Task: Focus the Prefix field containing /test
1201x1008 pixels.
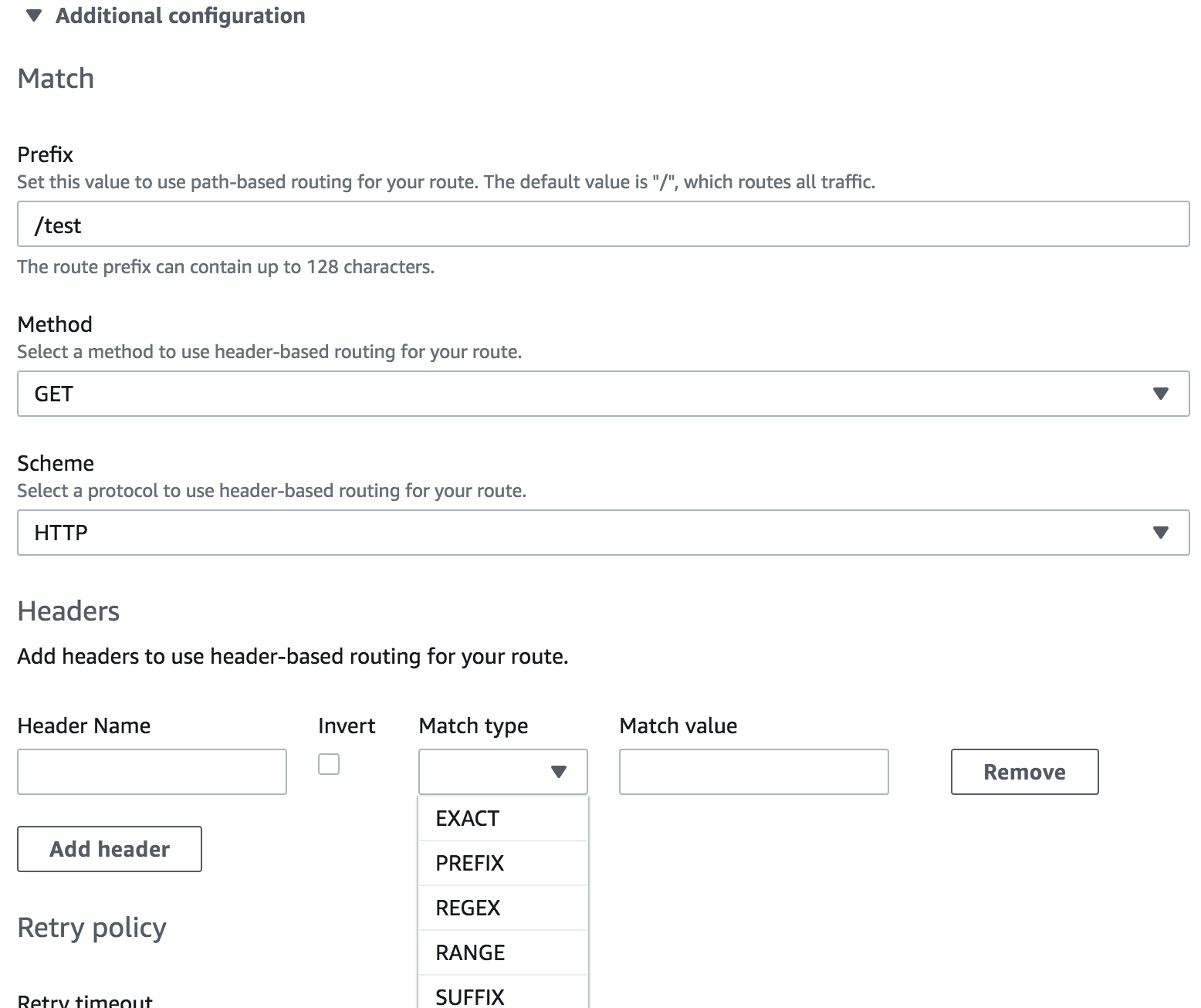Action: pyautogui.click(x=602, y=225)
